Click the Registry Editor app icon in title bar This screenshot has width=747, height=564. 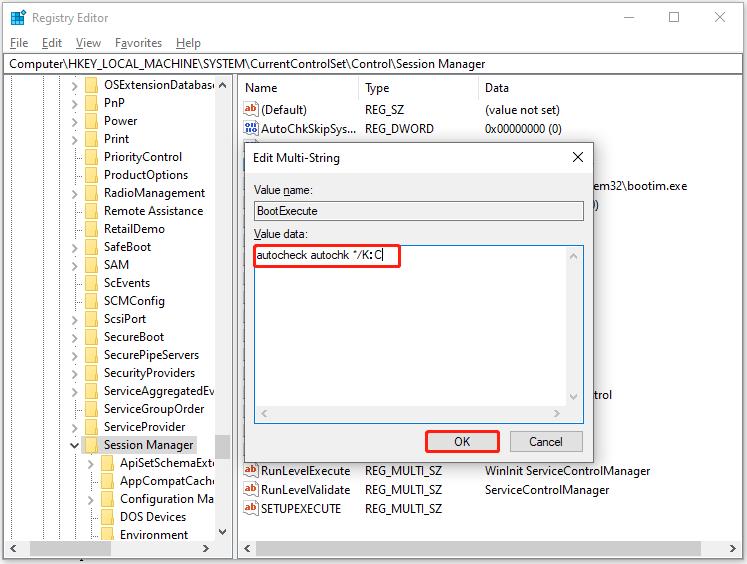click(18, 18)
